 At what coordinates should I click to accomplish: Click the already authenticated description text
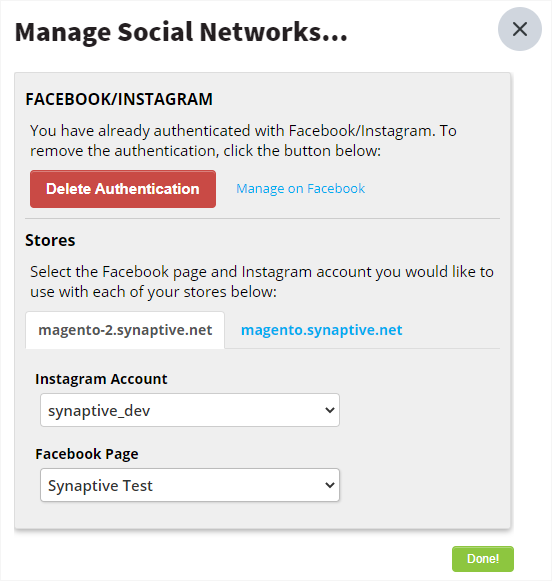pos(243,141)
